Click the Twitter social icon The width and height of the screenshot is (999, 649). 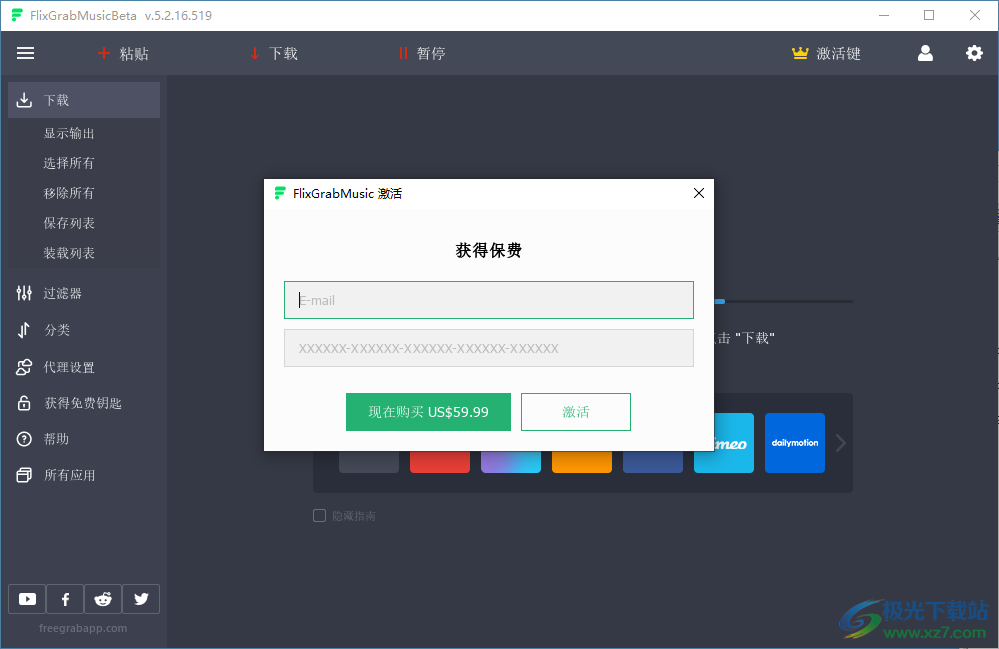[141, 599]
